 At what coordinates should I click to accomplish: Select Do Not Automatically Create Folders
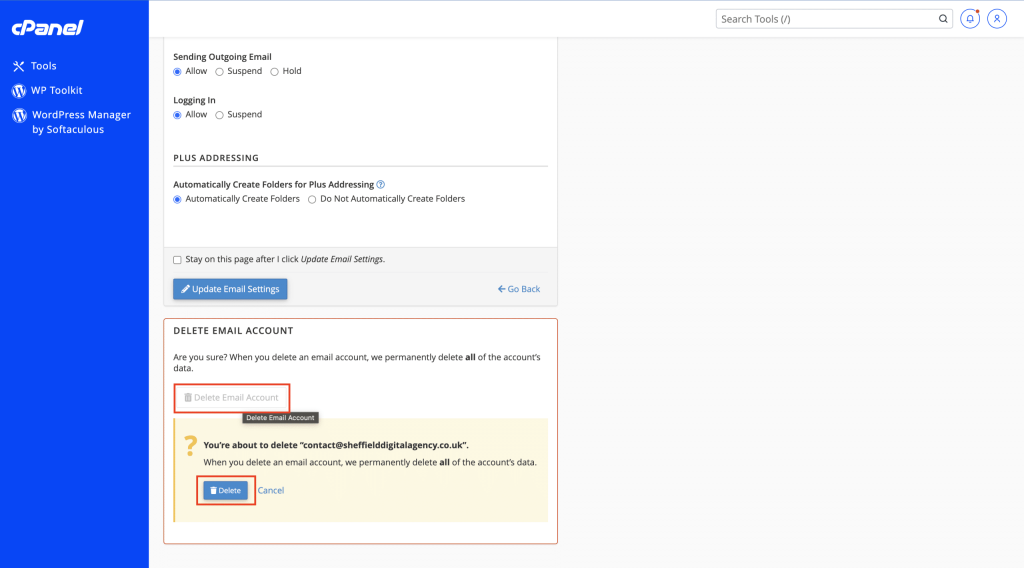point(312,199)
